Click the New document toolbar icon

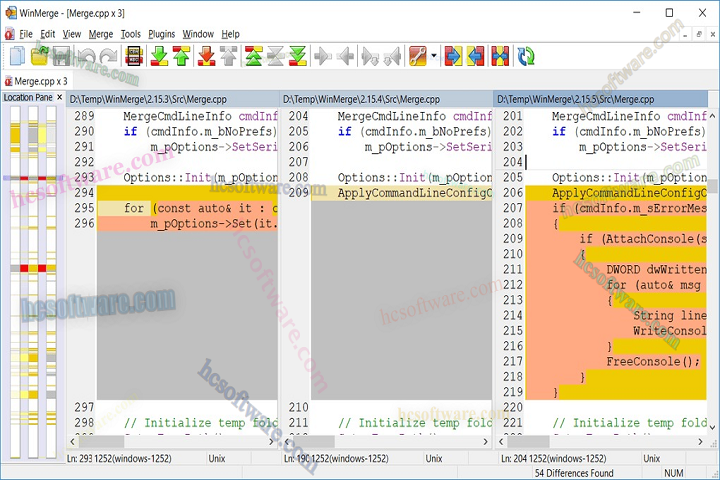[x=17, y=56]
